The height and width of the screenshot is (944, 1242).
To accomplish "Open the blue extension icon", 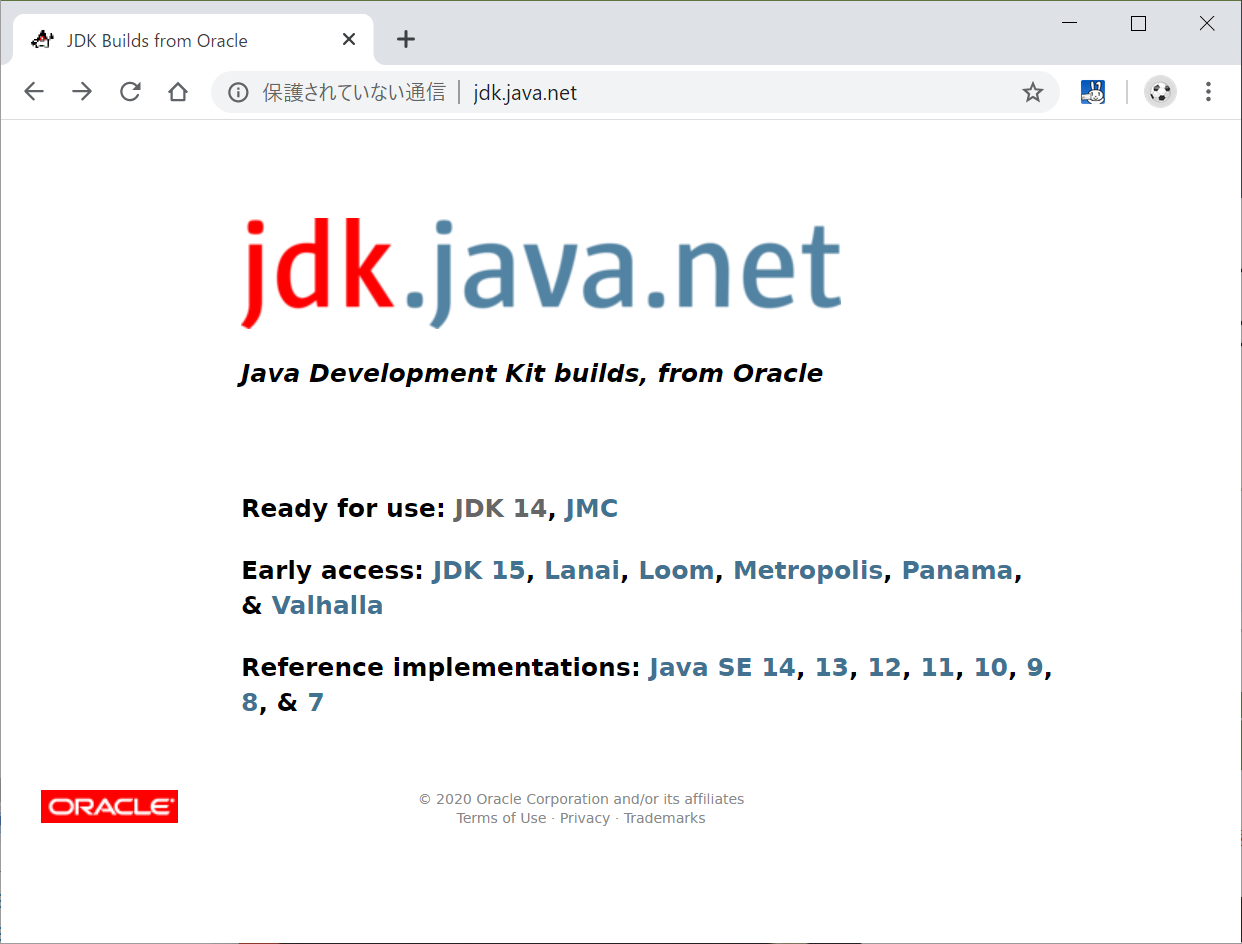I will pos(1093,92).
